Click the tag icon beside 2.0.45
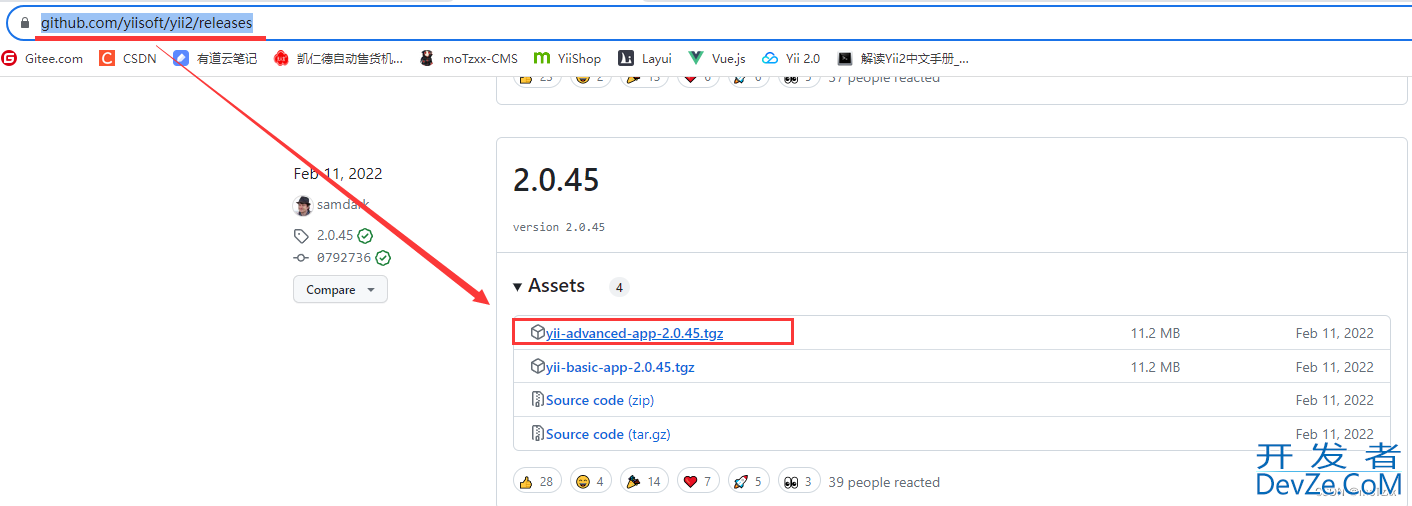1412x506 pixels. [x=301, y=236]
